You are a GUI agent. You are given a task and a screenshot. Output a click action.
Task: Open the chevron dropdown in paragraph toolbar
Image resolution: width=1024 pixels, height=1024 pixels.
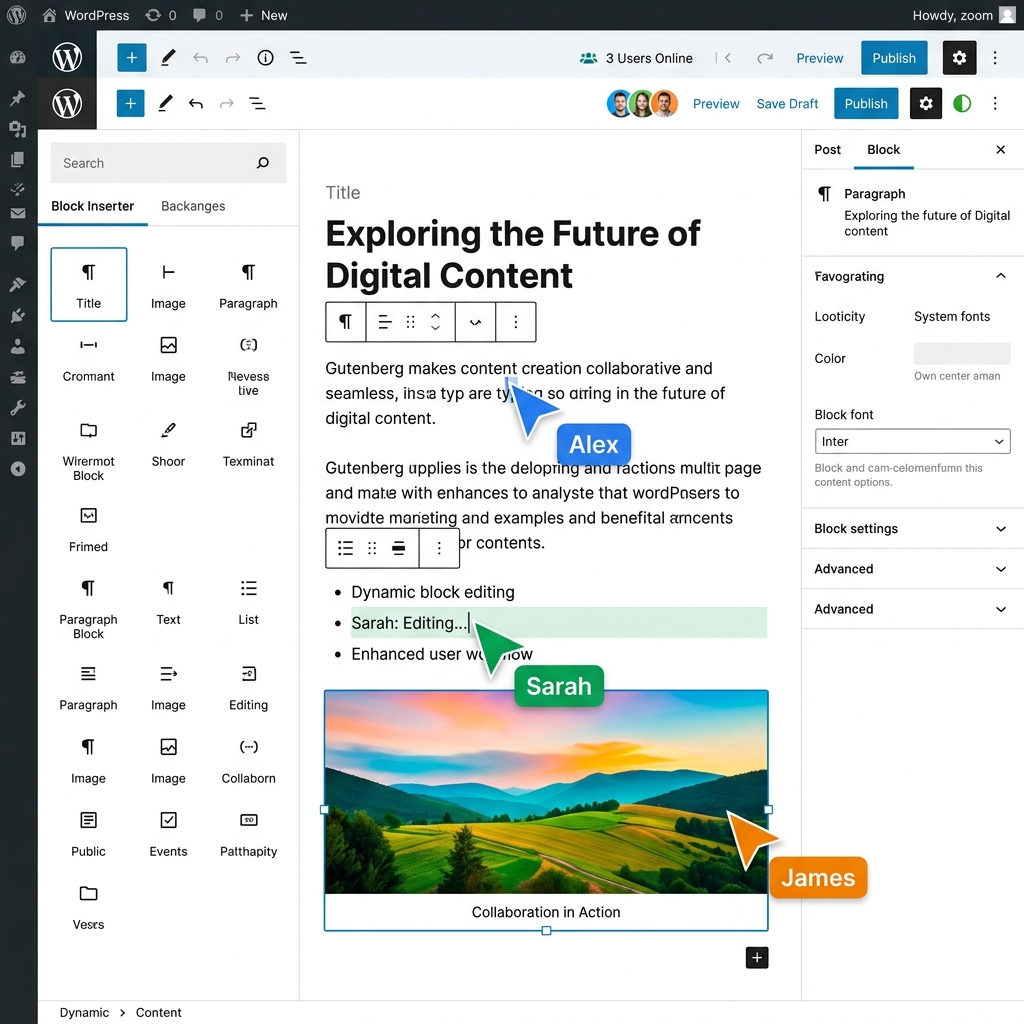click(x=475, y=322)
